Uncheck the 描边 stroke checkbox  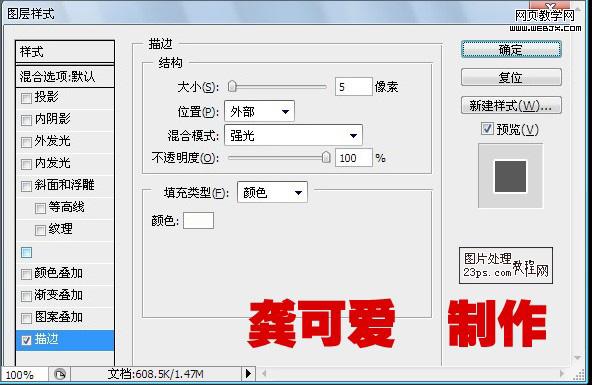pyautogui.click(x=26, y=340)
